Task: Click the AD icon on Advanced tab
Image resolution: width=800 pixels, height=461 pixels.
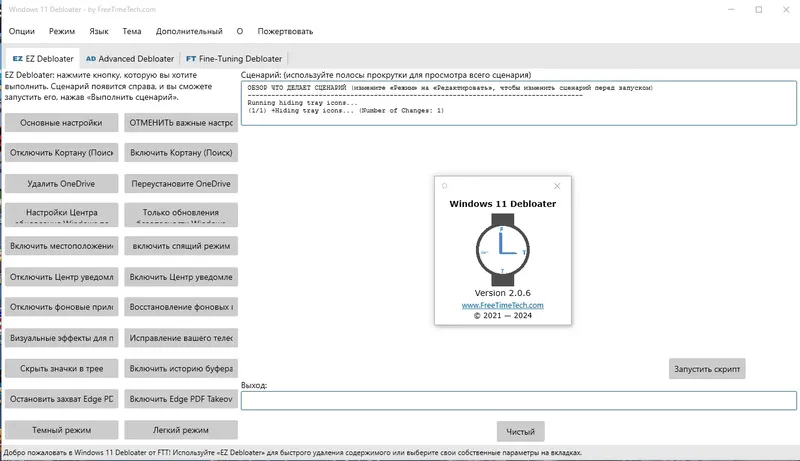Action: click(91, 59)
